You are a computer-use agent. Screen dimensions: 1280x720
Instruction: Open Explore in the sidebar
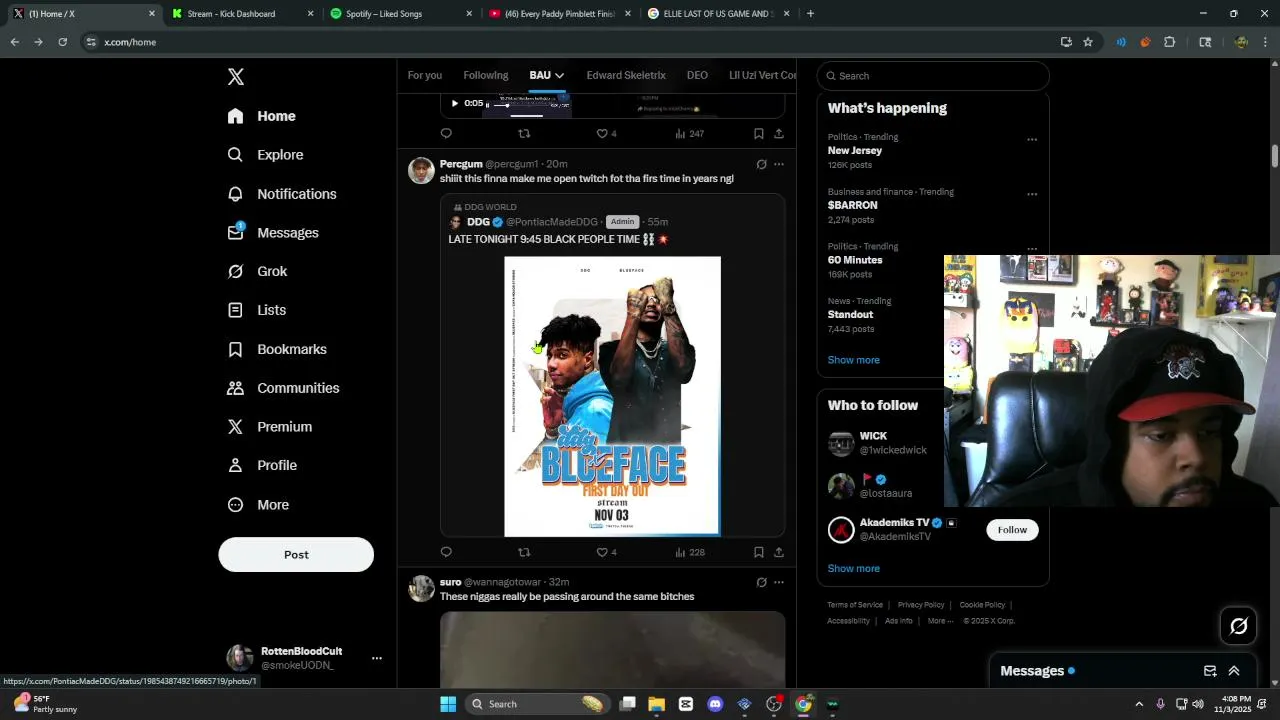tap(265, 155)
